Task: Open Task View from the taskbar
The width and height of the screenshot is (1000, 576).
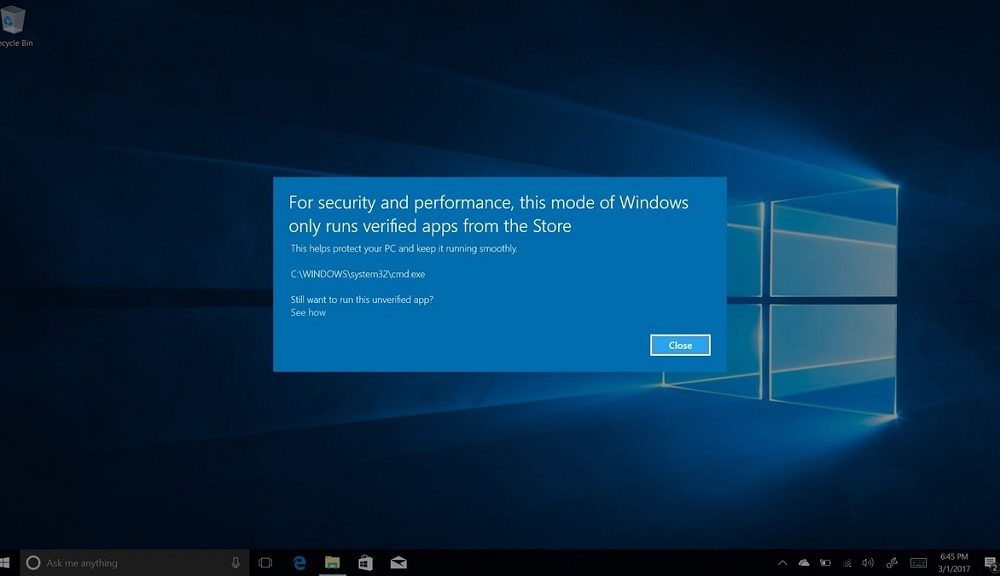Action: coord(265,563)
